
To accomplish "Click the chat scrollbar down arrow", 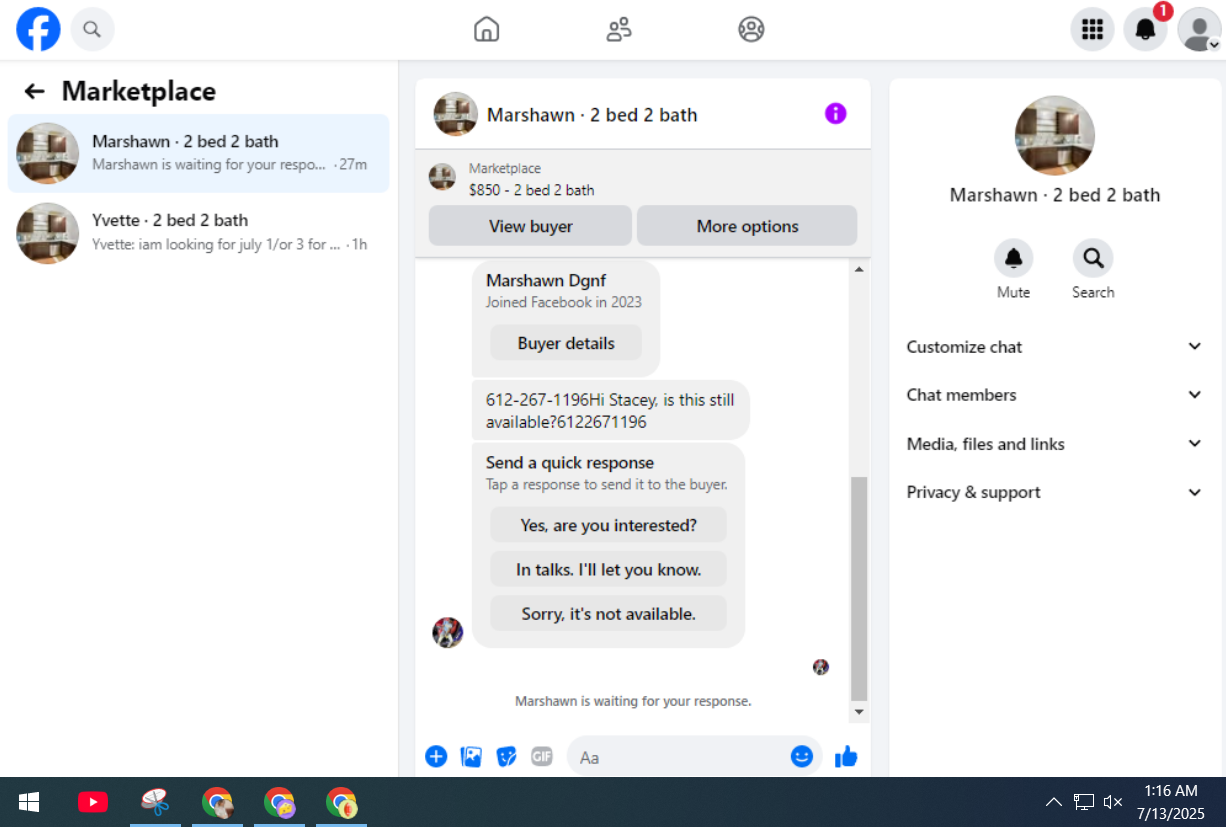I will tap(858, 712).
